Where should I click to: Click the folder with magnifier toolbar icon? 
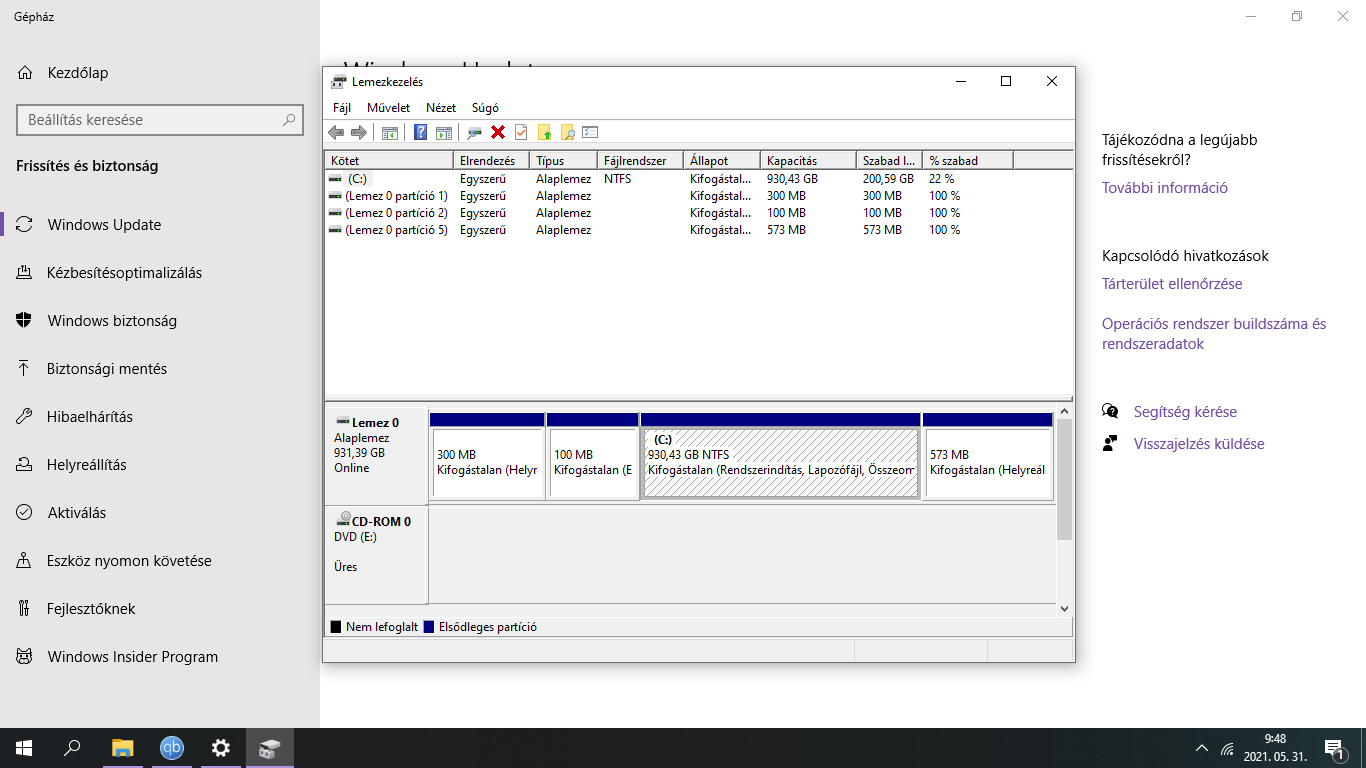point(567,132)
